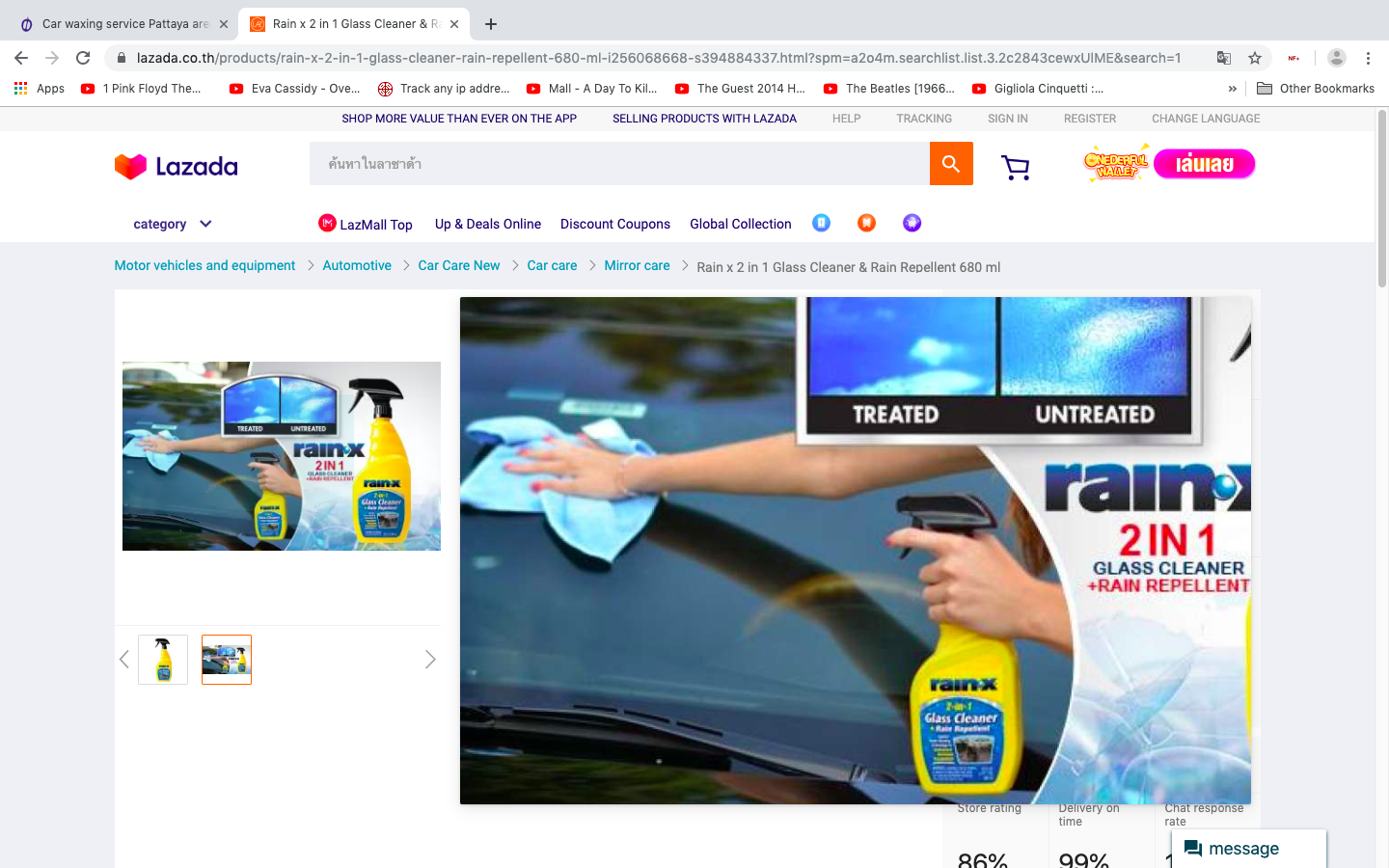Click SELLING PRODUCTS WITH LAZADA
This screenshot has height=868, width=1389.
click(704, 119)
